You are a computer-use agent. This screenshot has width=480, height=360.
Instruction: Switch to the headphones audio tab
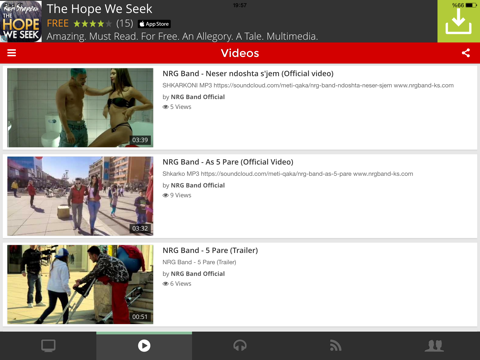pyautogui.click(x=240, y=346)
